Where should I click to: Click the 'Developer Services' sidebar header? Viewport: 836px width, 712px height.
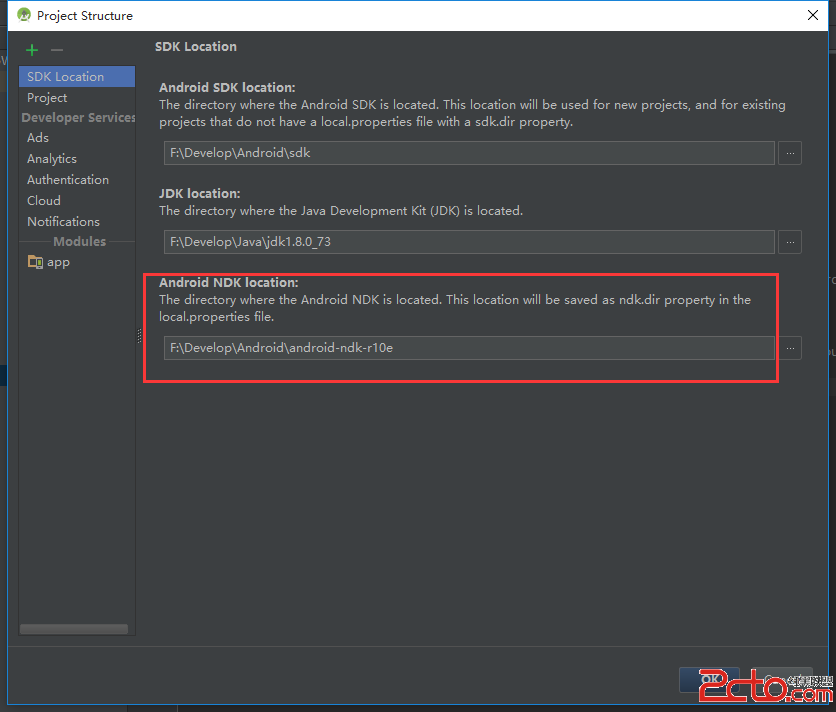[x=78, y=117]
